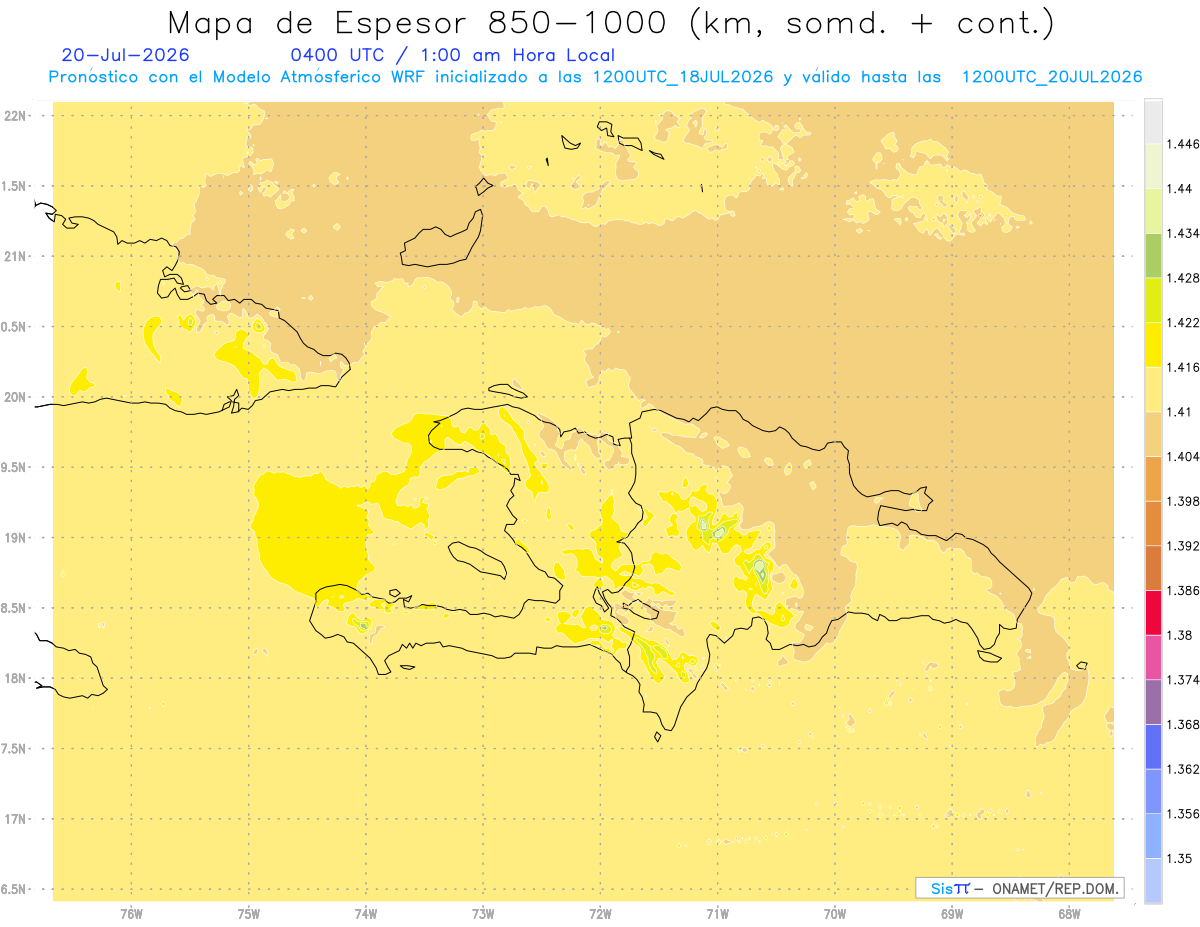1200x927 pixels.
Task: Click the longitude label '76W'
Action: pyautogui.click(x=131, y=914)
